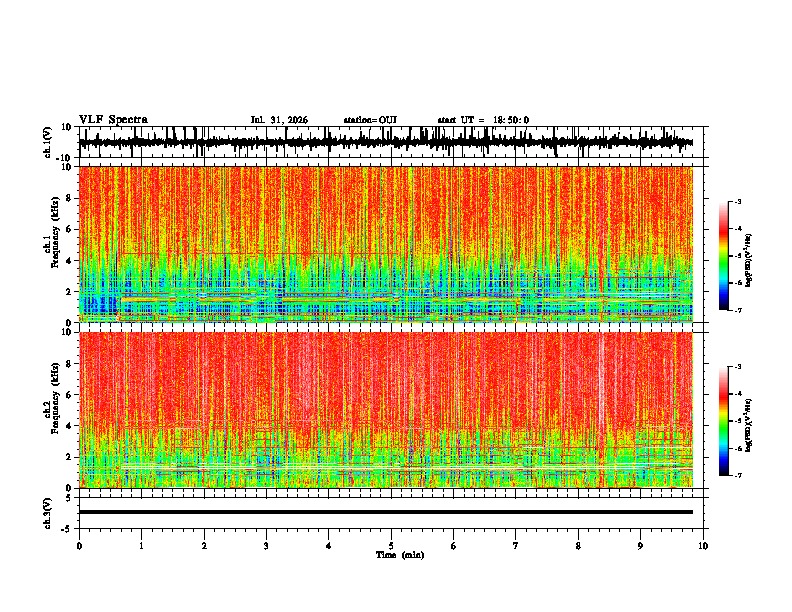Click the ch.2 spectrogram color bar
Image resolution: width=792 pixels, height=612 pixels.
click(724, 421)
